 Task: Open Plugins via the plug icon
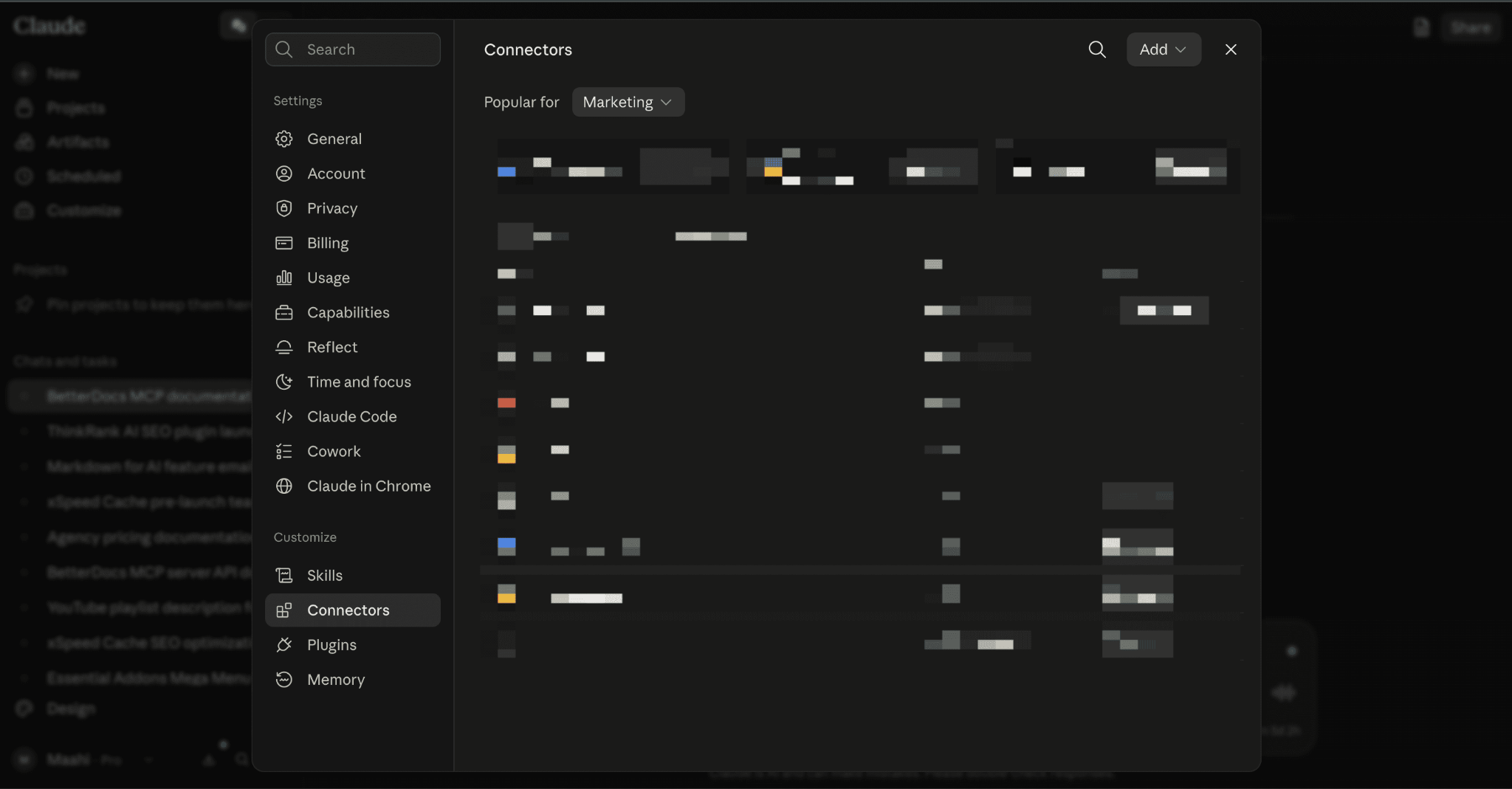point(284,644)
